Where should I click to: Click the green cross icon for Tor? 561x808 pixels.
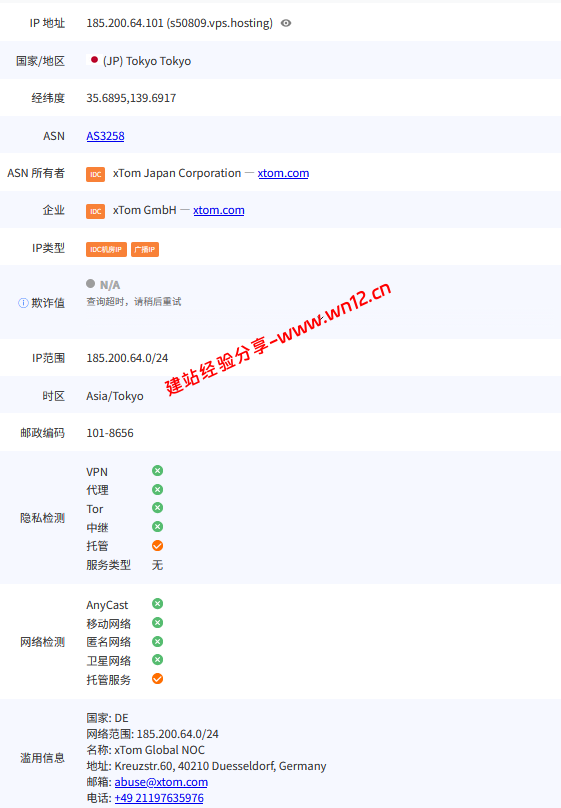coord(158,508)
